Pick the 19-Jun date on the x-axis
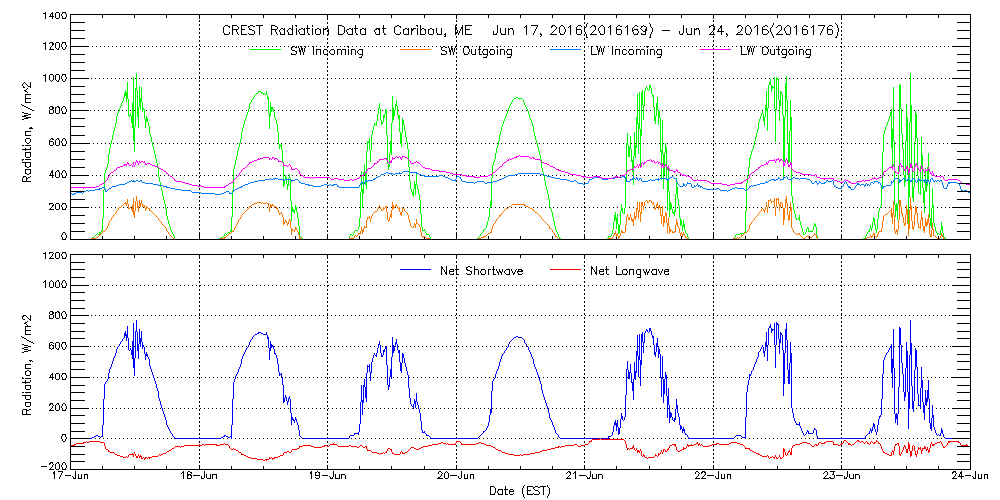This screenshot has width=1000, height=500. pos(328,476)
